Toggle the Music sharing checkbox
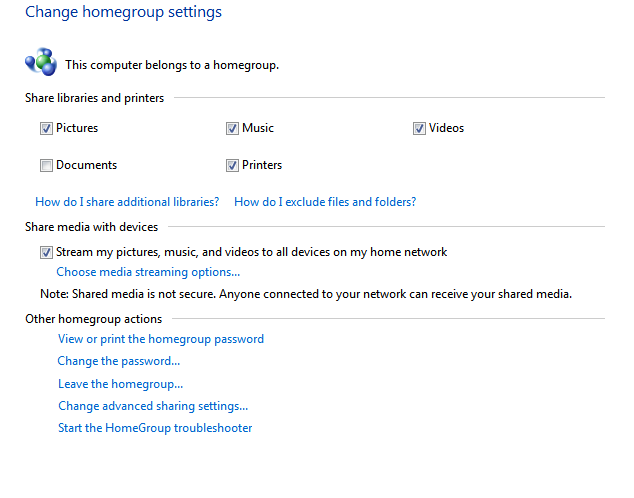The width and height of the screenshot is (634, 498). click(x=232, y=129)
